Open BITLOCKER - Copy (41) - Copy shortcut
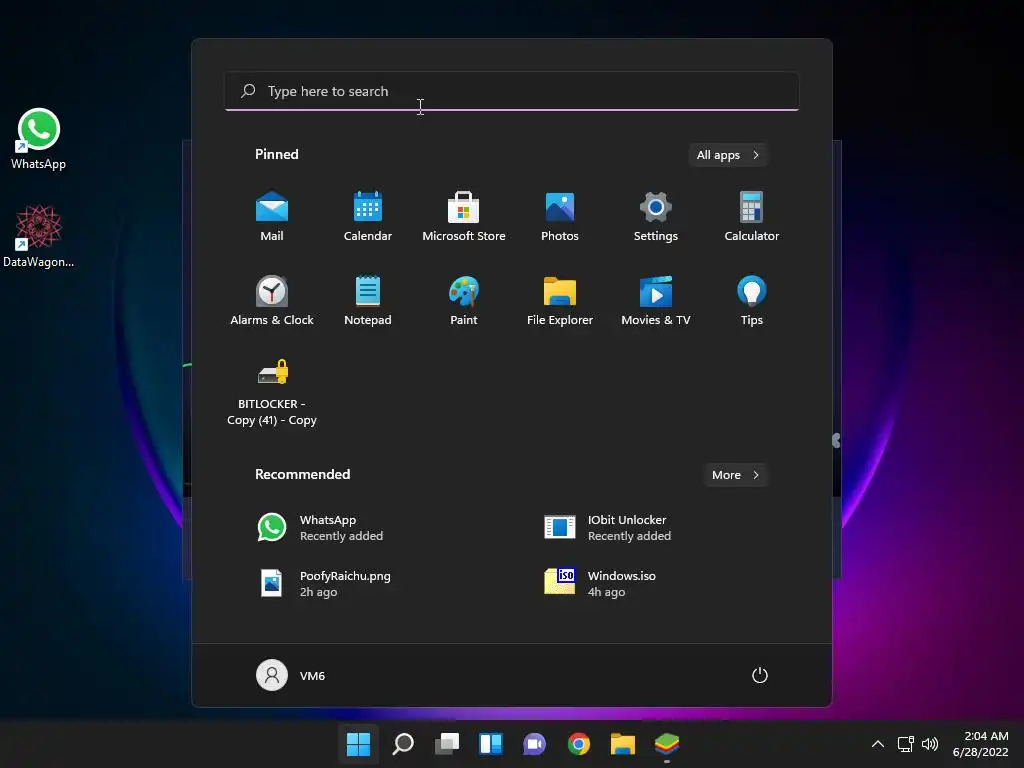The height and width of the screenshot is (768, 1024). click(272, 392)
